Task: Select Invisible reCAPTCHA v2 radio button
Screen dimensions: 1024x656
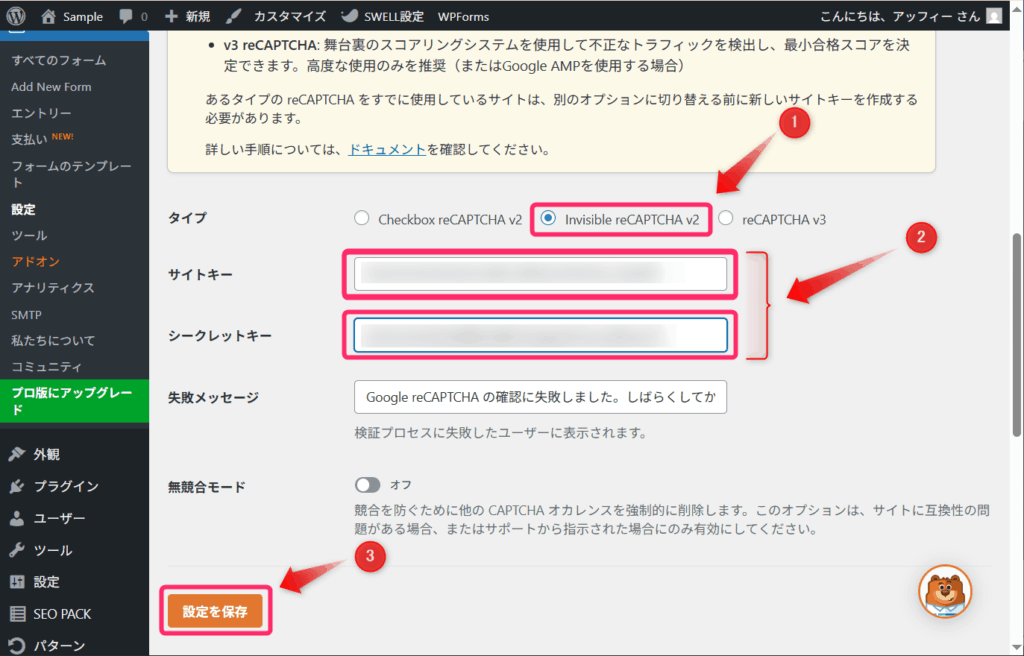Action: point(549,218)
